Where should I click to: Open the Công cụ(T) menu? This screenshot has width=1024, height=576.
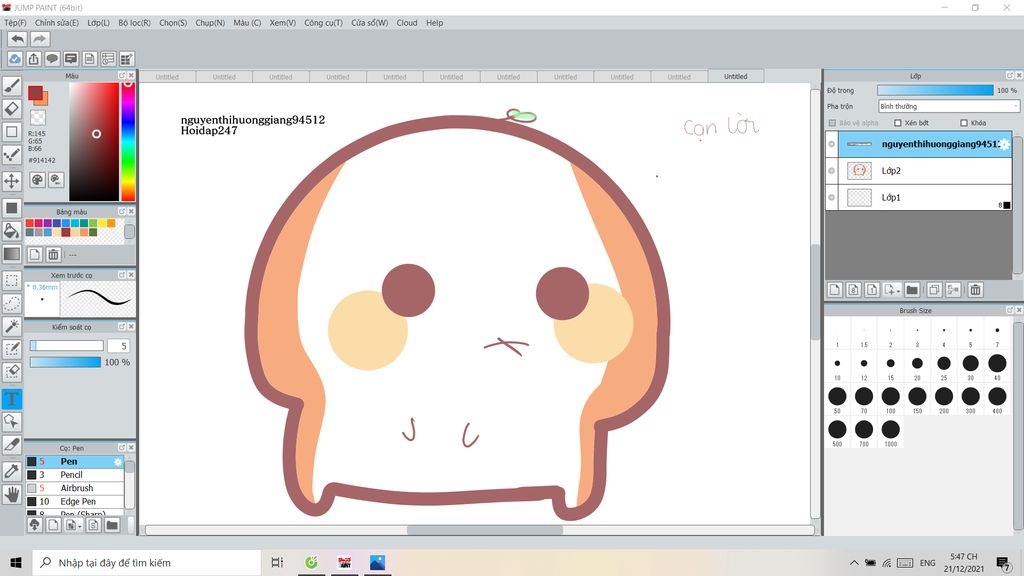click(323, 23)
